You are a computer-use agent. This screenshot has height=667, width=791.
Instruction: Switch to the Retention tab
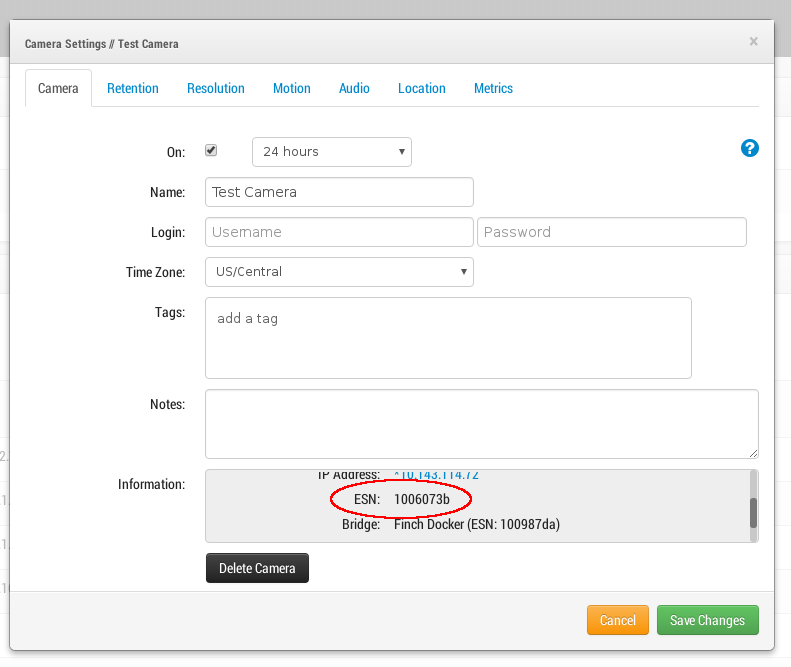(133, 88)
